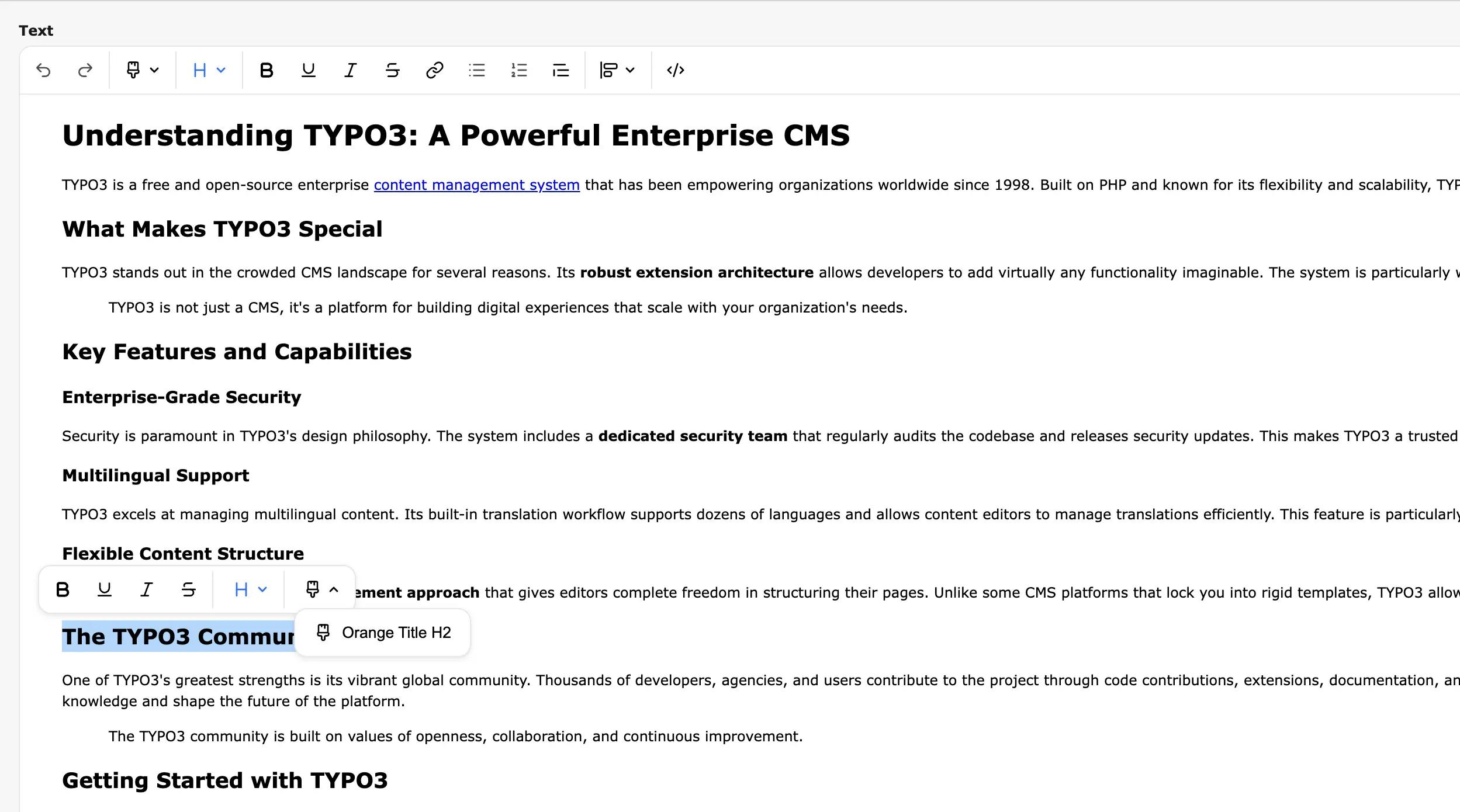The image size is (1460, 812).
Task: Insert a link with the chain icon
Action: pos(434,70)
